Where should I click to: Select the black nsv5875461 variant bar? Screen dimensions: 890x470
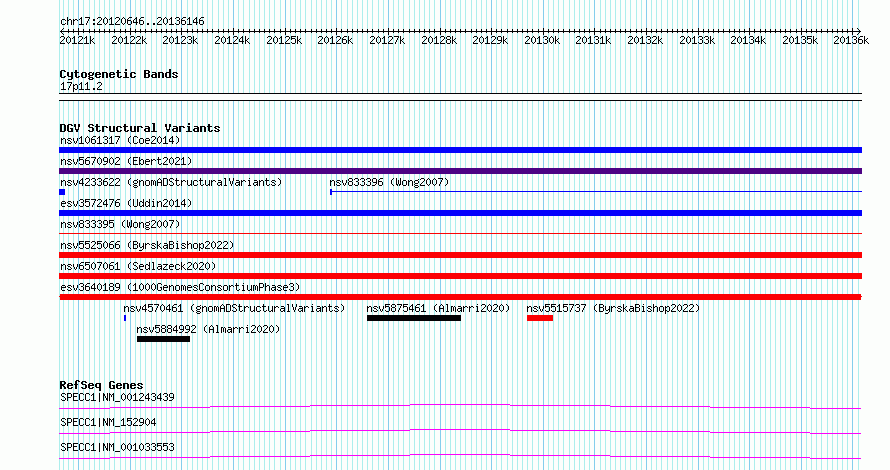click(414, 318)
